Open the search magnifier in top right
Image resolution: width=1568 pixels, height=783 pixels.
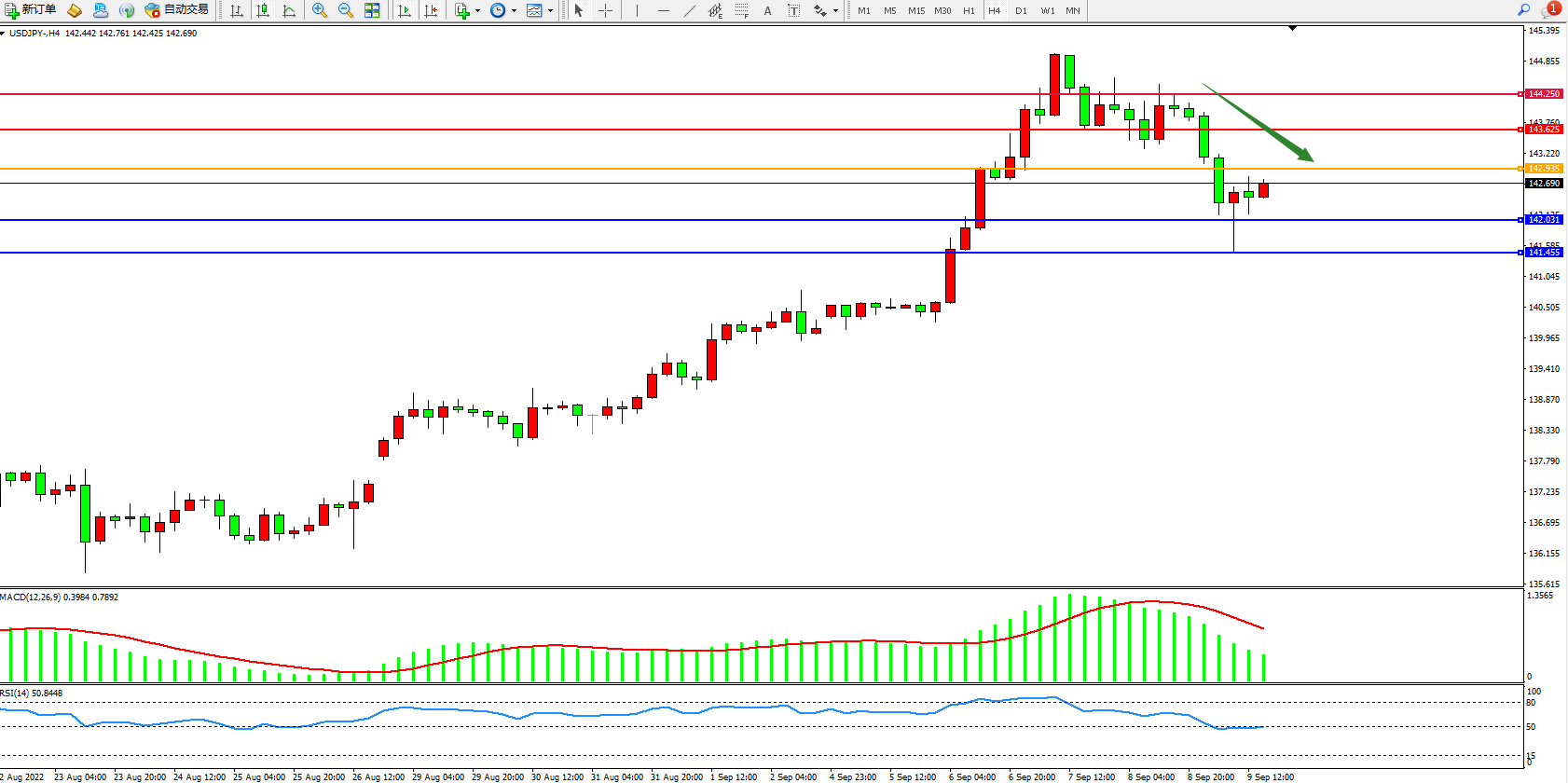[x=1523, y=9]
